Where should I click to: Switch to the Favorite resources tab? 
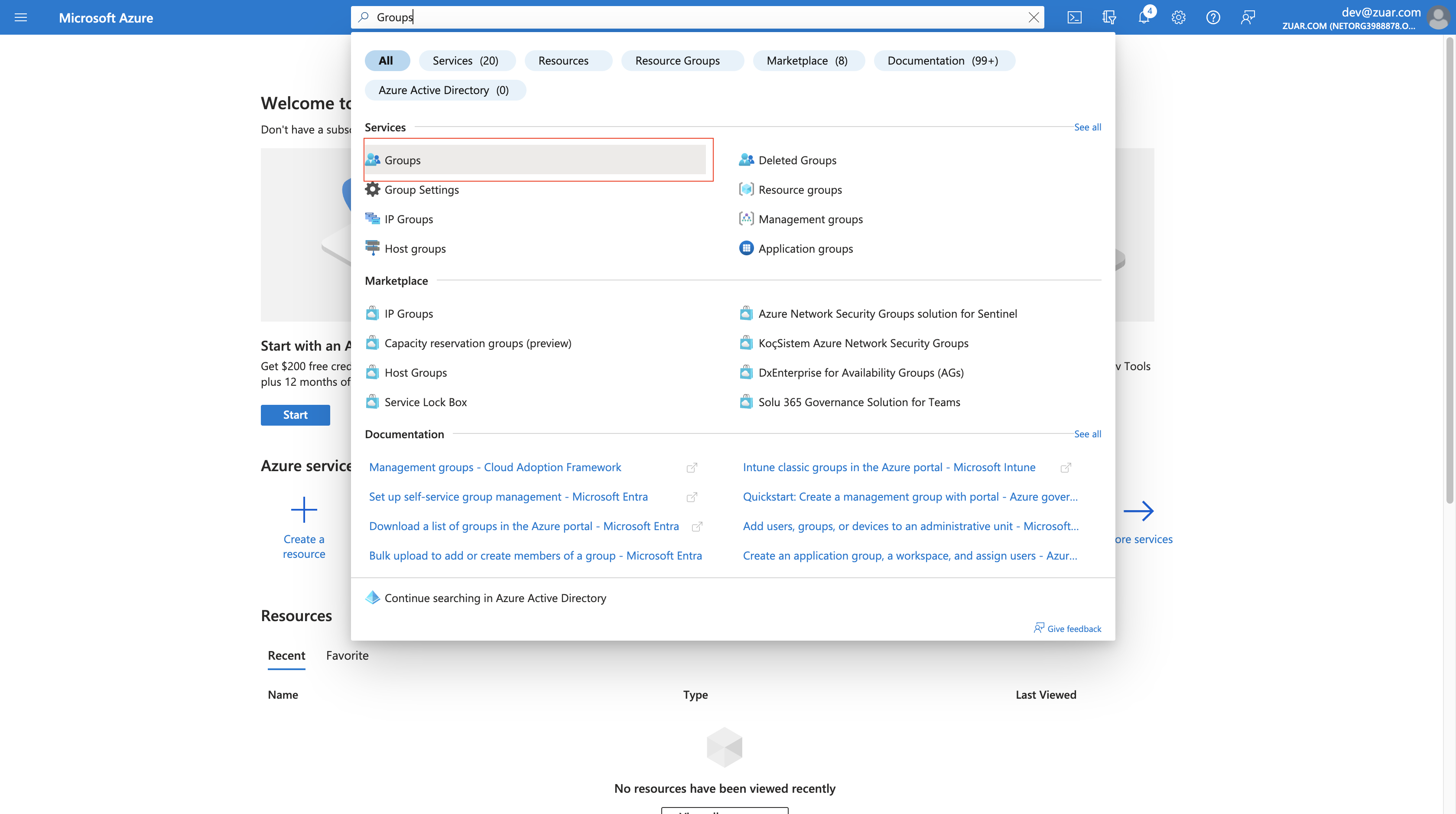pos(347,655)
